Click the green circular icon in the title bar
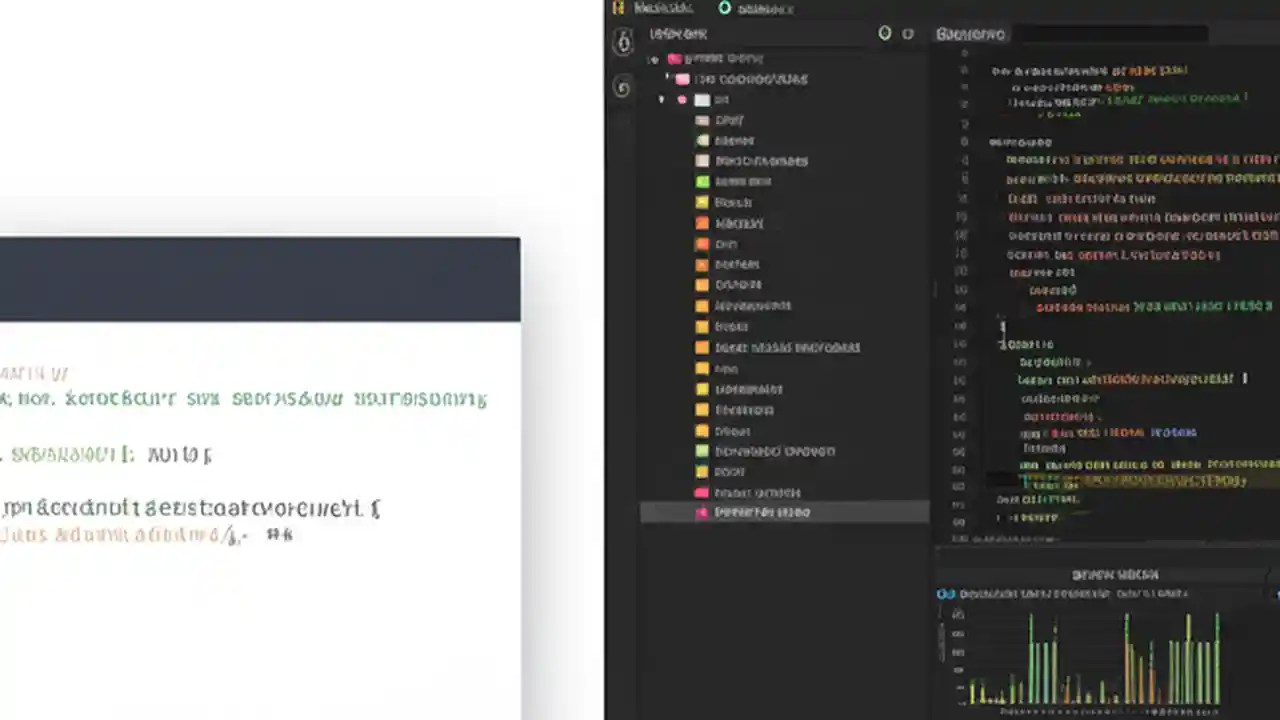Viewport: 1280px width, 720px height. click(724, 8)
